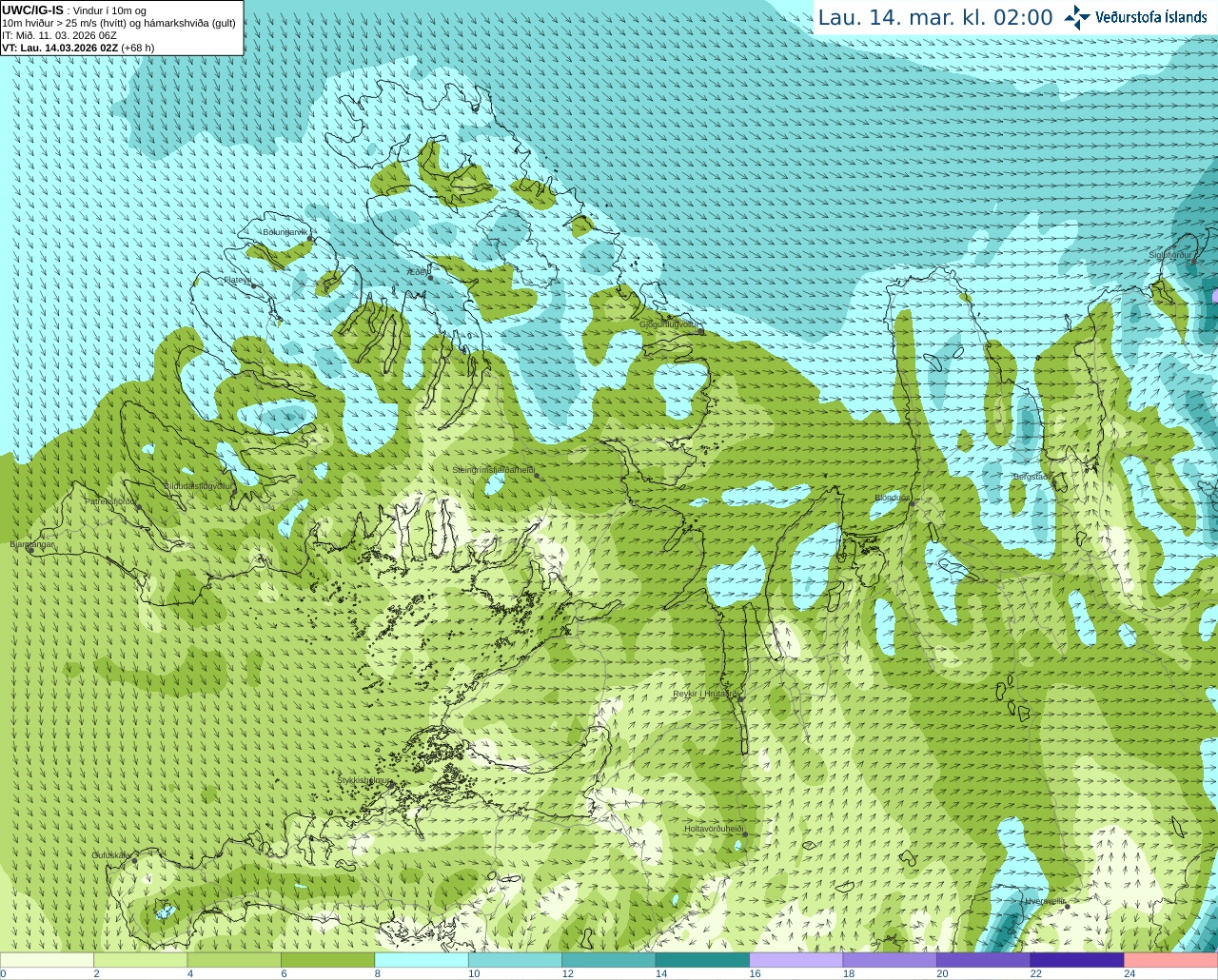The image size is (1218, 980).
Task: Pick the 6–8 m/s olive green legend swatch
Action: coord(327,960)
